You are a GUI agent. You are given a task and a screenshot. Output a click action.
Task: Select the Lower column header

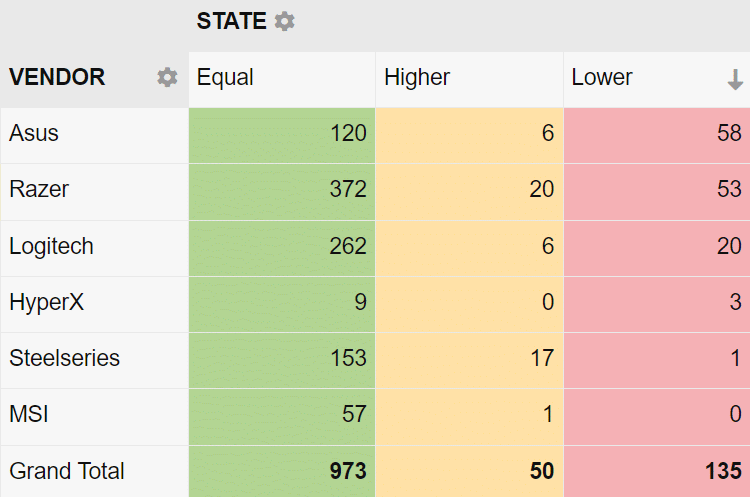602,77
